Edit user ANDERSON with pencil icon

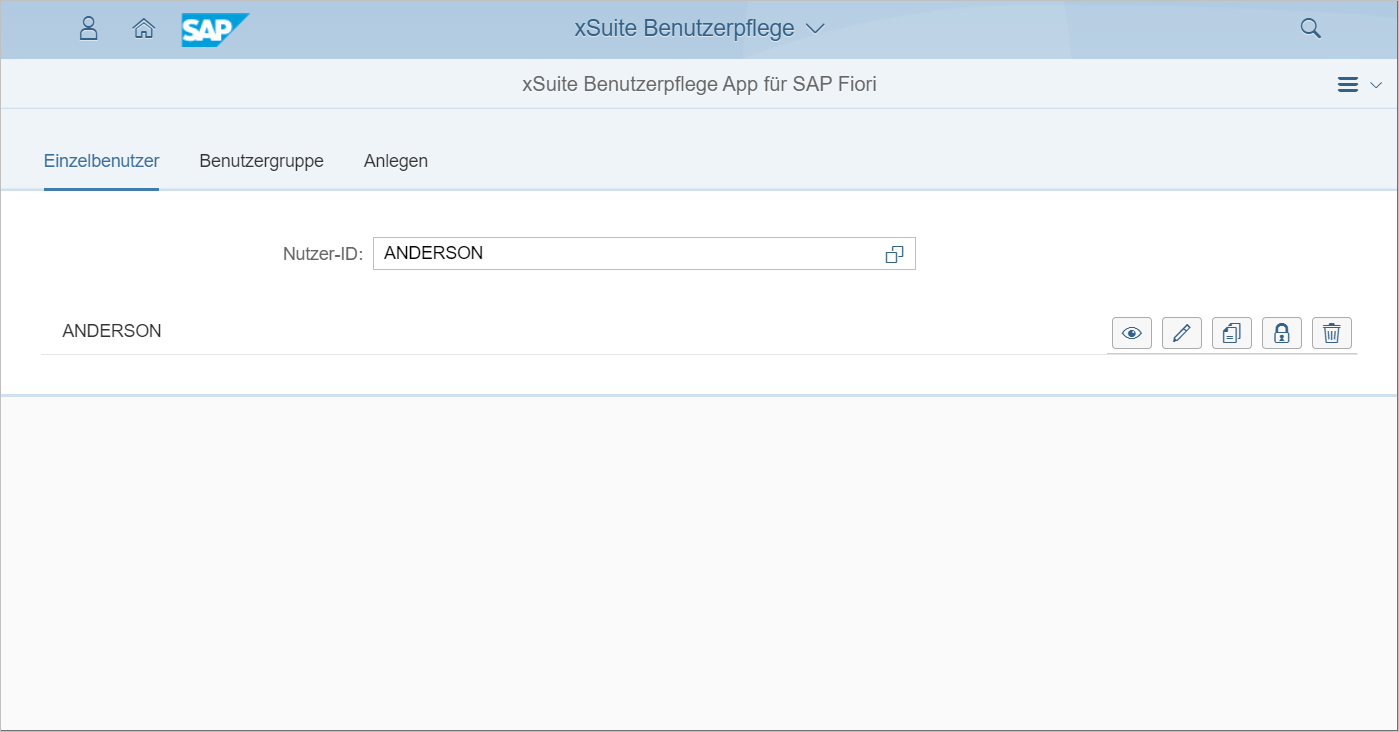click(x=1181, y=333)
